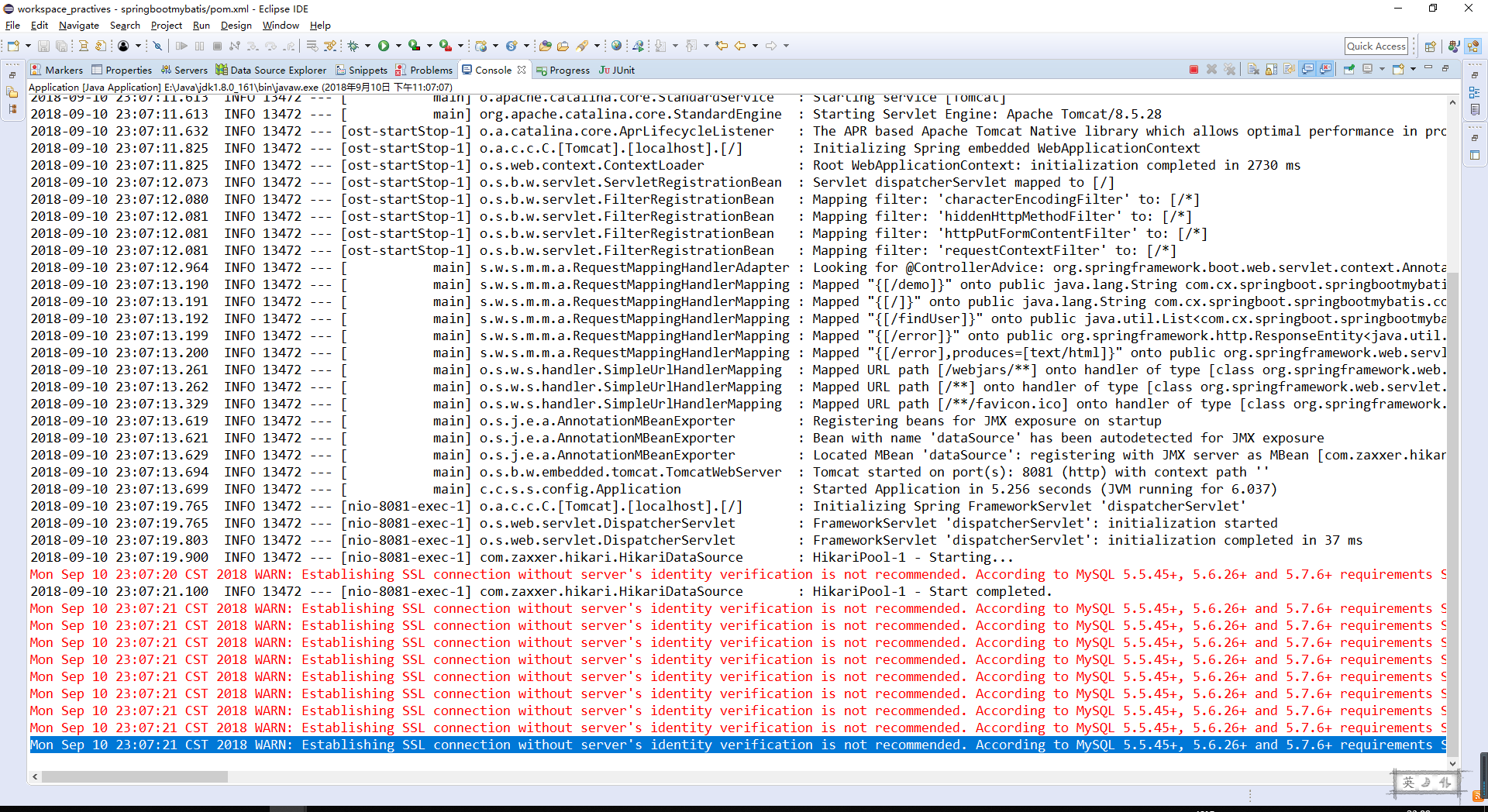Maximize the Console view panel

[x=1445, y=68]
